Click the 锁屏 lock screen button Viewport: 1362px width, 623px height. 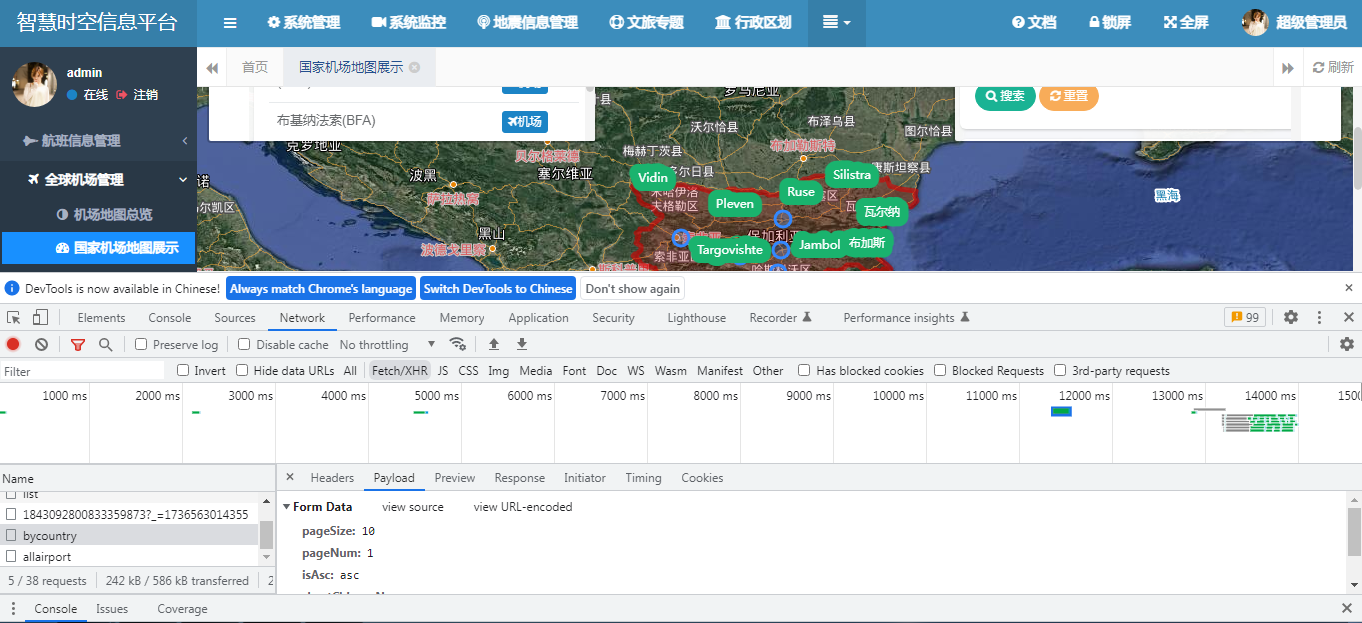(x=1110, y=23)
